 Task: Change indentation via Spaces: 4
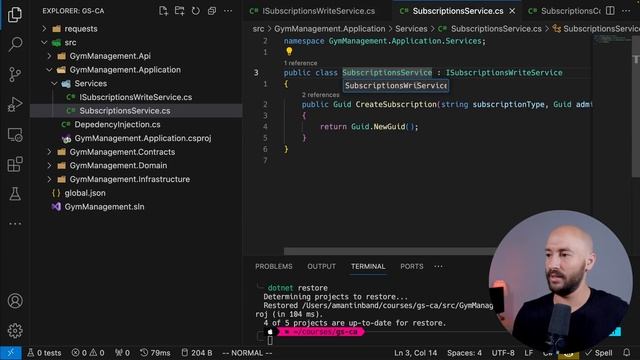click(x=464, y=353)
